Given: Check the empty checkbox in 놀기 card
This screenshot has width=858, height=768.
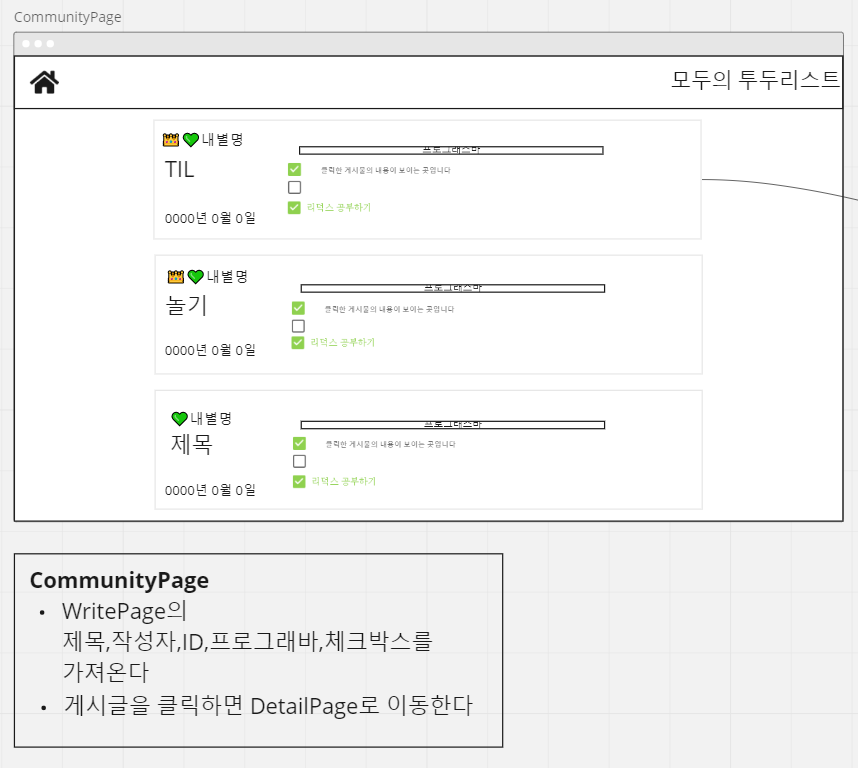Looking at the screenshot, I should click(x=298, y=326).
